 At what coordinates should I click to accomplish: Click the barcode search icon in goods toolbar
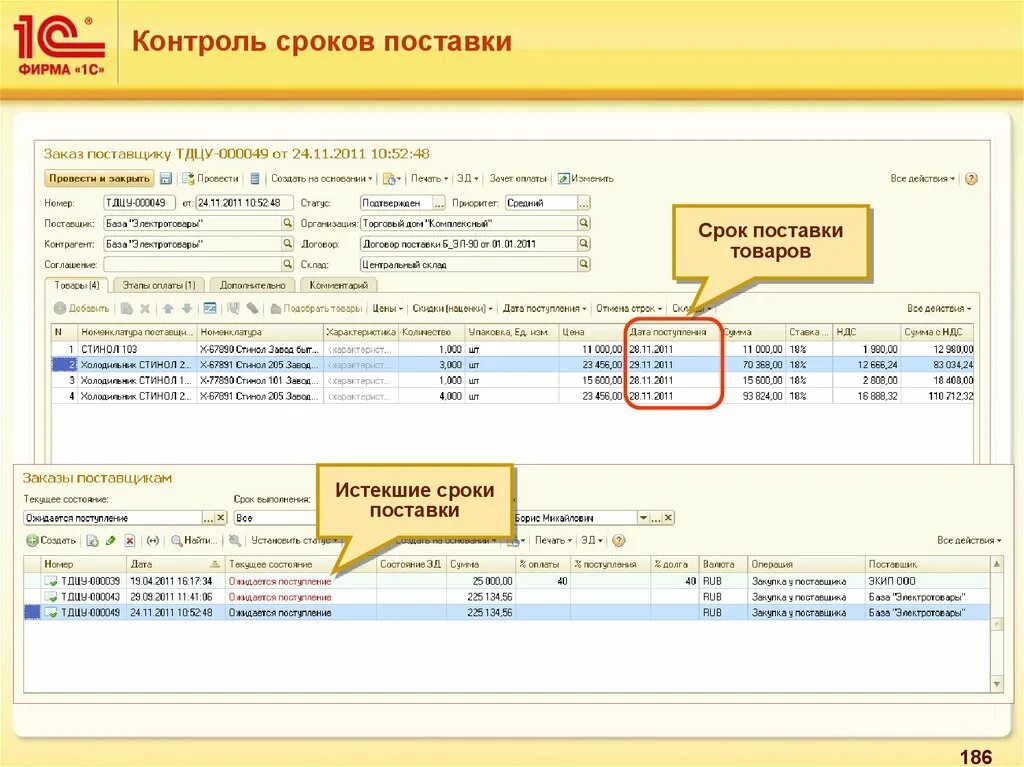(x=233, y=308)
